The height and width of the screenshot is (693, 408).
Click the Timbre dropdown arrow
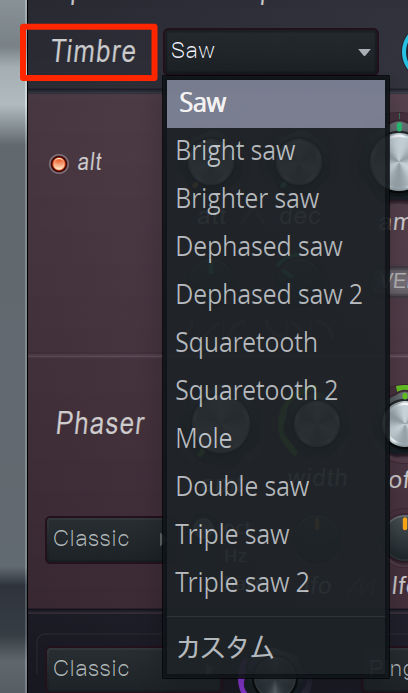point(364,53)
